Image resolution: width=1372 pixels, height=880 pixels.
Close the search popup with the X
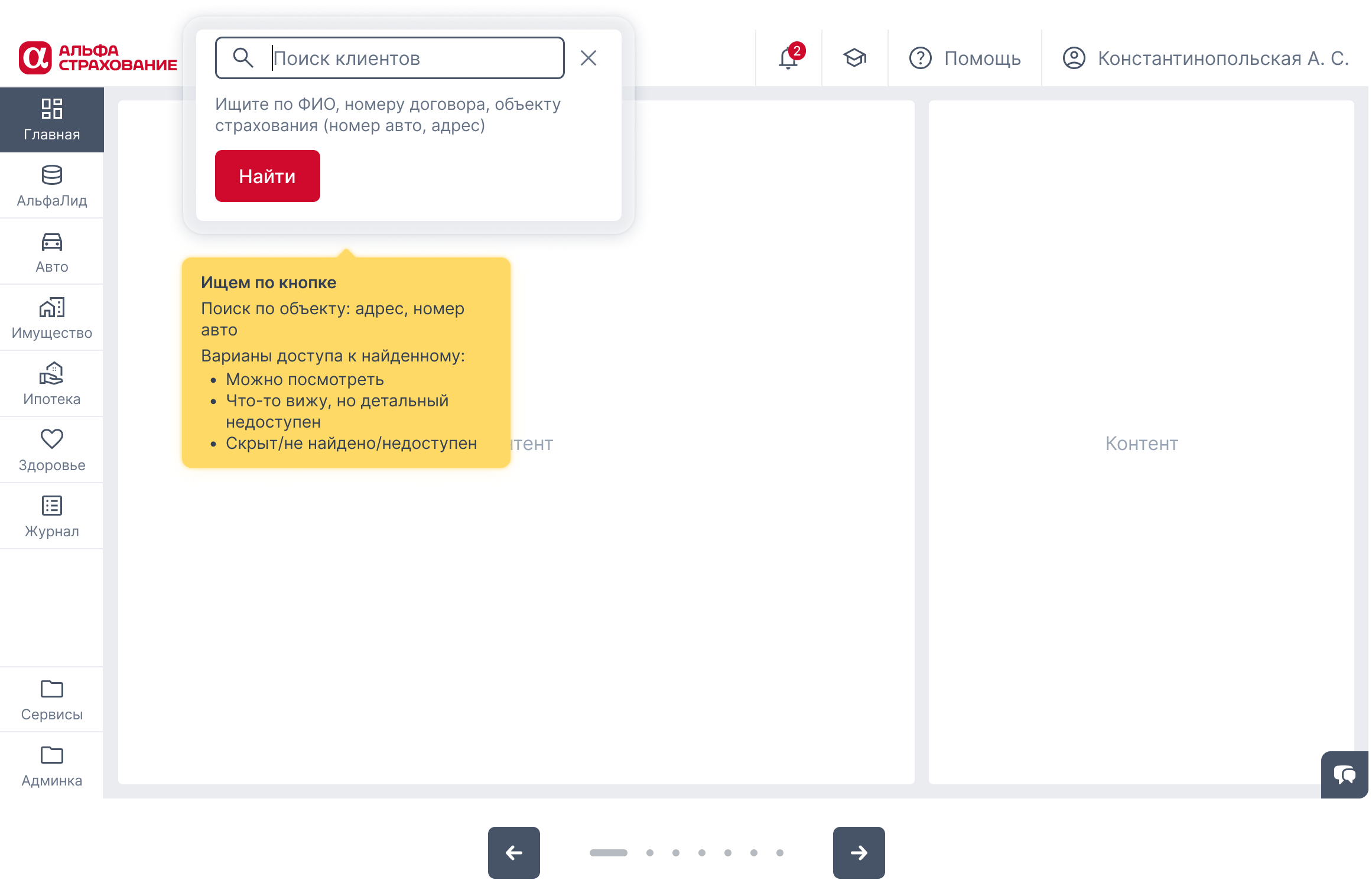coord(589,58)
